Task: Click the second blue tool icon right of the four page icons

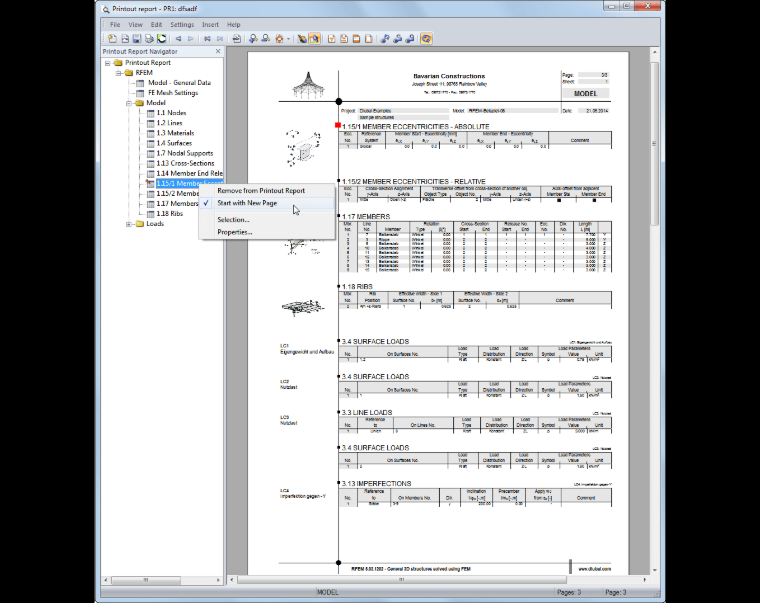Action: click(397, 39)
